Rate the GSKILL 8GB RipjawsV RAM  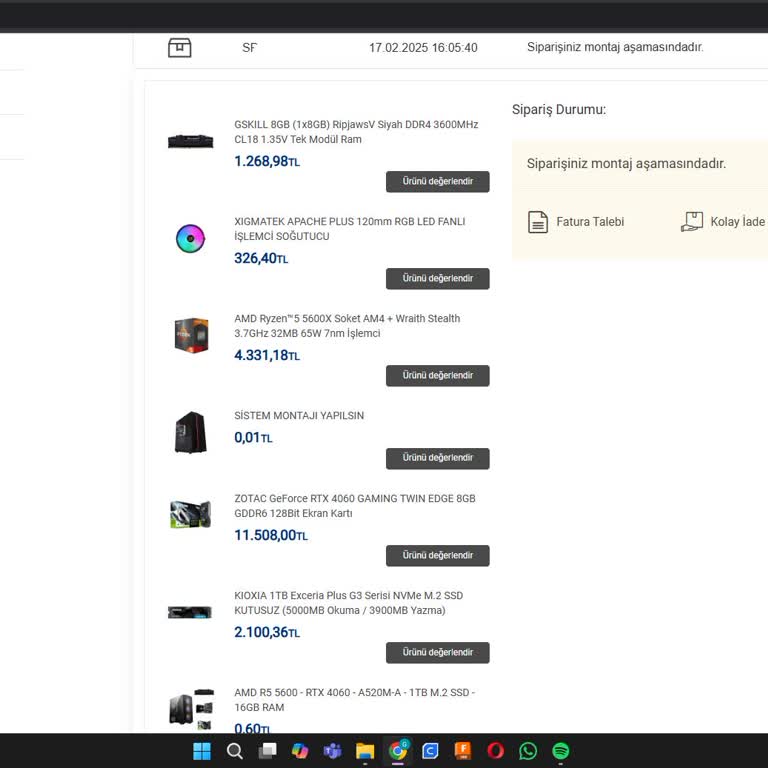[437, 182]
